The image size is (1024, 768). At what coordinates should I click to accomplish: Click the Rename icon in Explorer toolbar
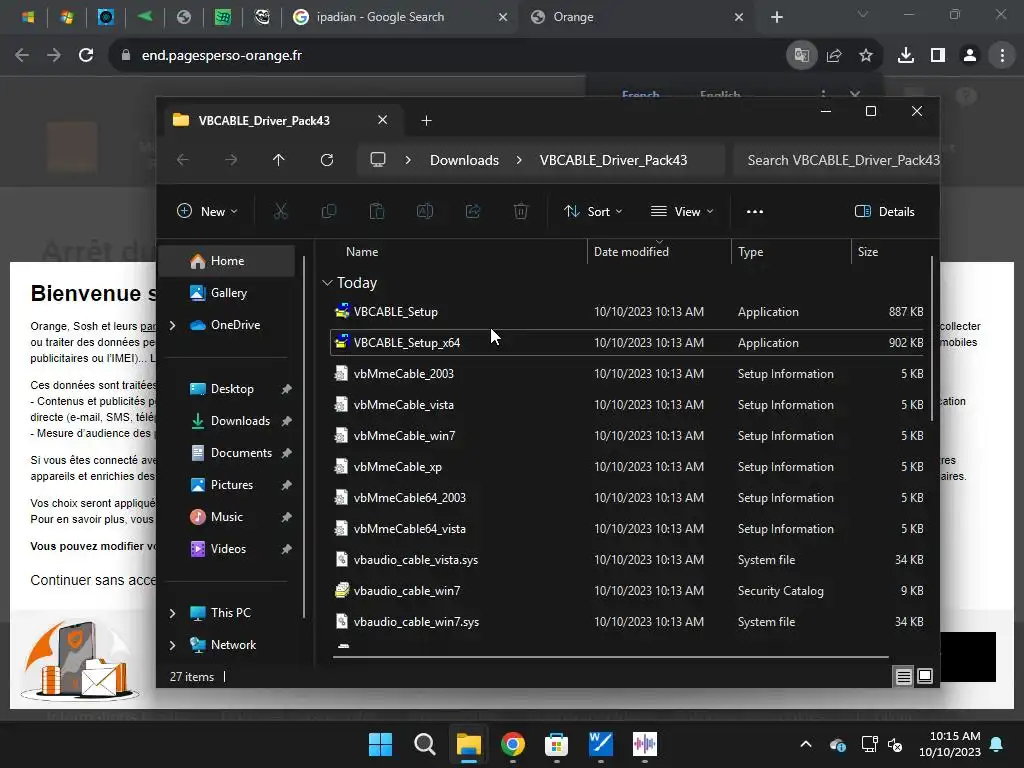[x=424, y=211]
